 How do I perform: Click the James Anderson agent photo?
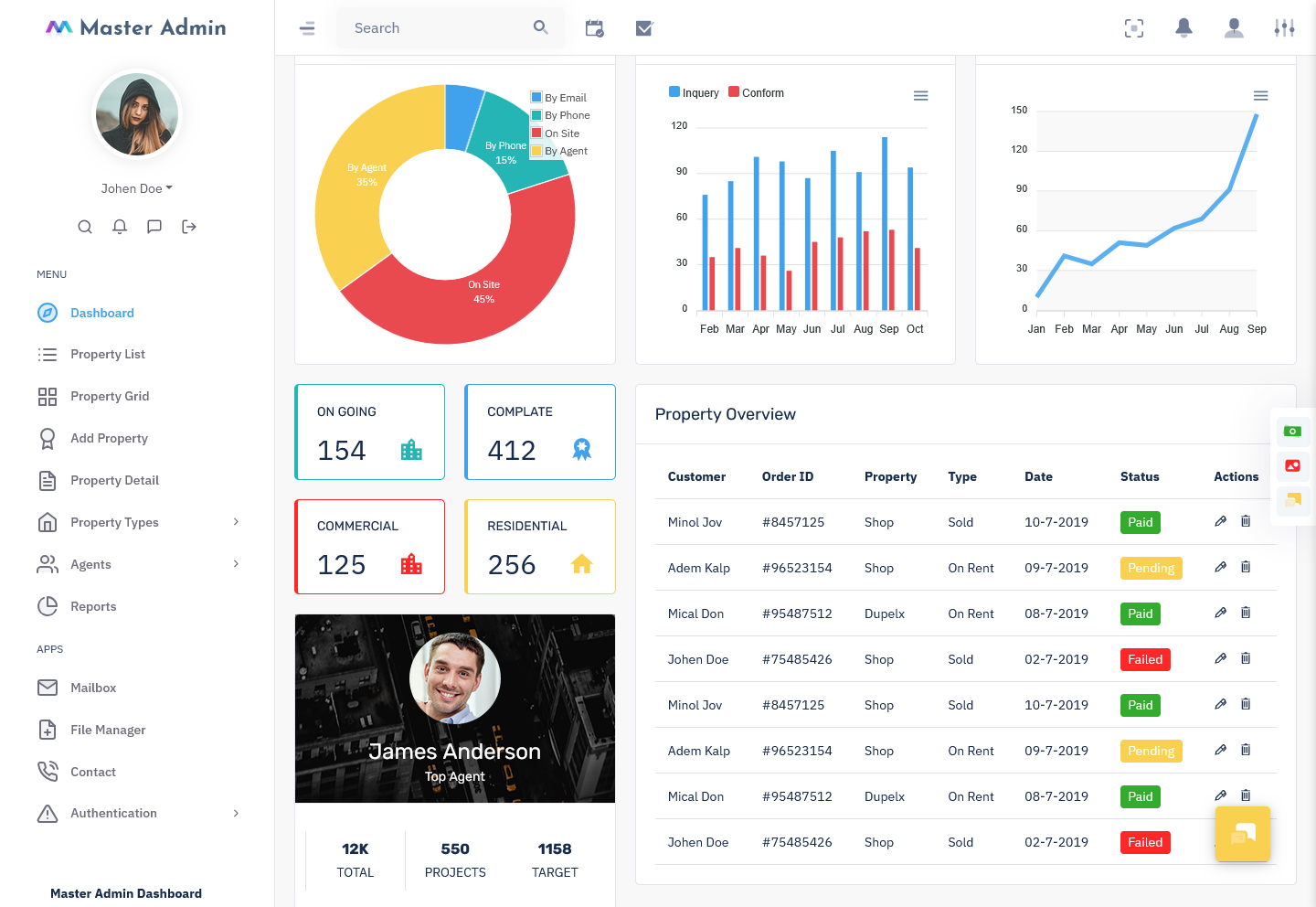coord(455,678)
